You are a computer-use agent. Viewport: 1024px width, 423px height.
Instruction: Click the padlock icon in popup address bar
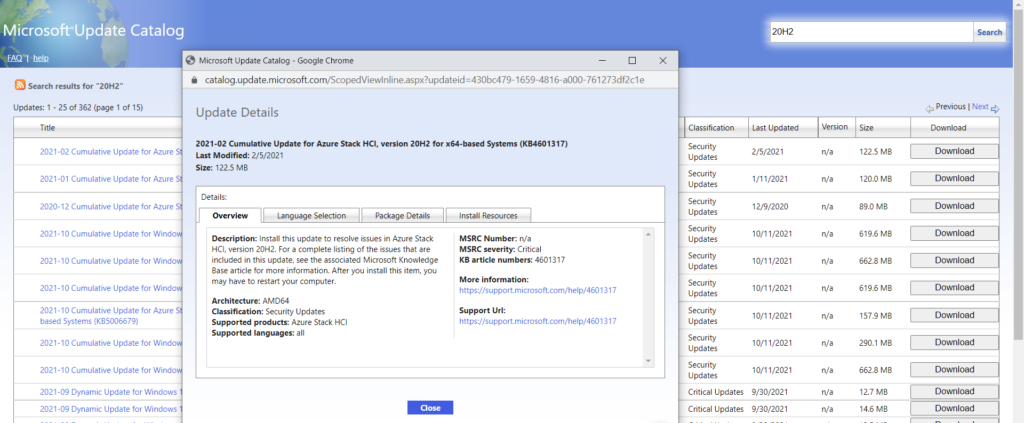(193, 80)
